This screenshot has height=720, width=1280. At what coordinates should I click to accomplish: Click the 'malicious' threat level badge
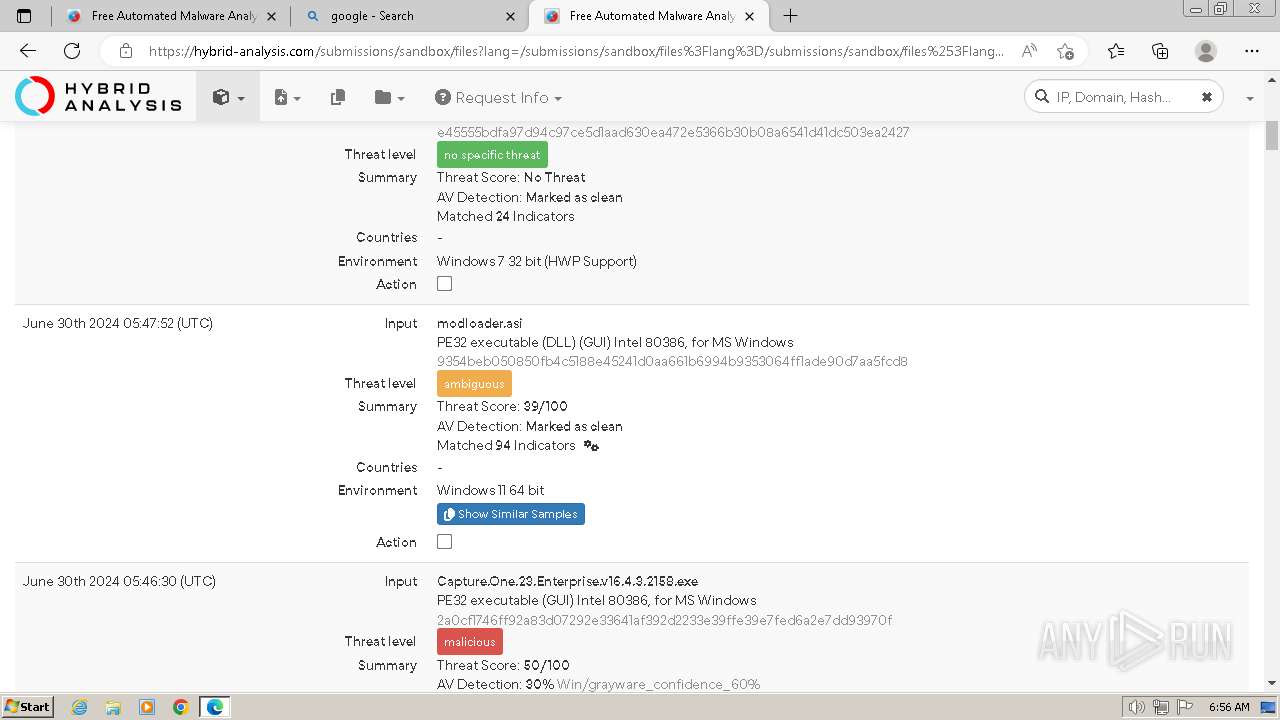470,642
